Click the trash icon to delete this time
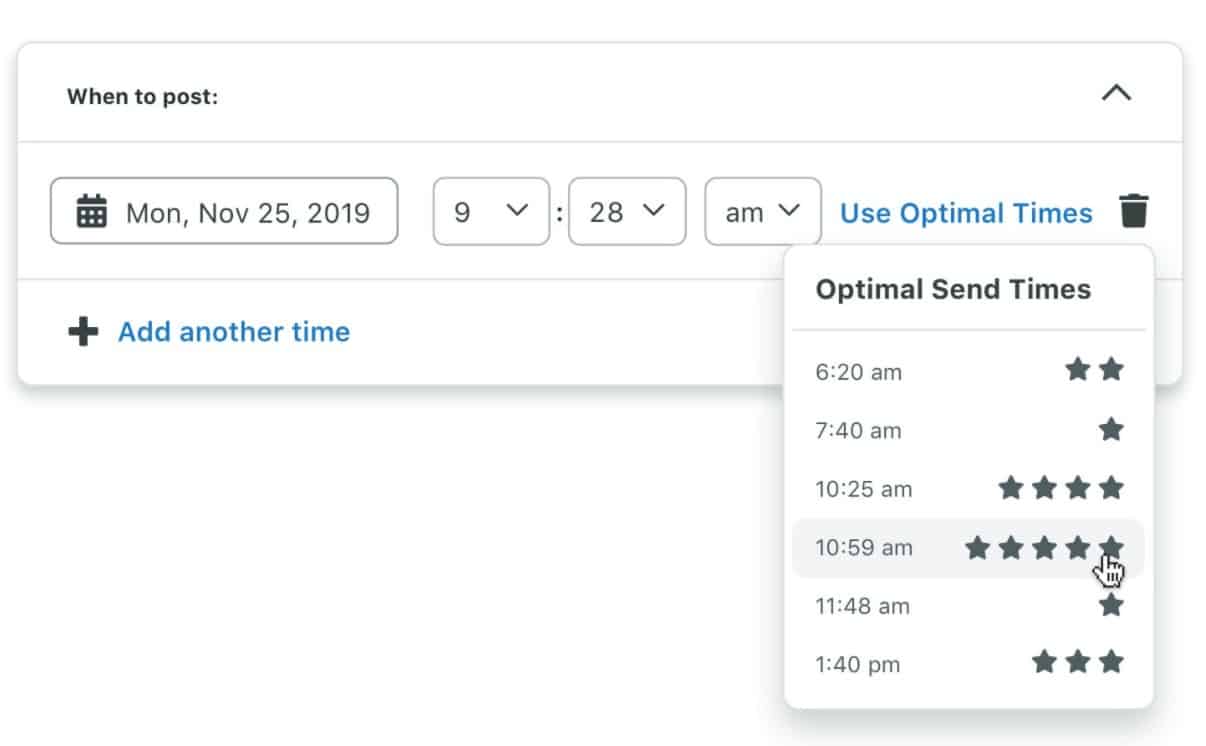Screen dimensions: 1206x746 point(1135,211)
